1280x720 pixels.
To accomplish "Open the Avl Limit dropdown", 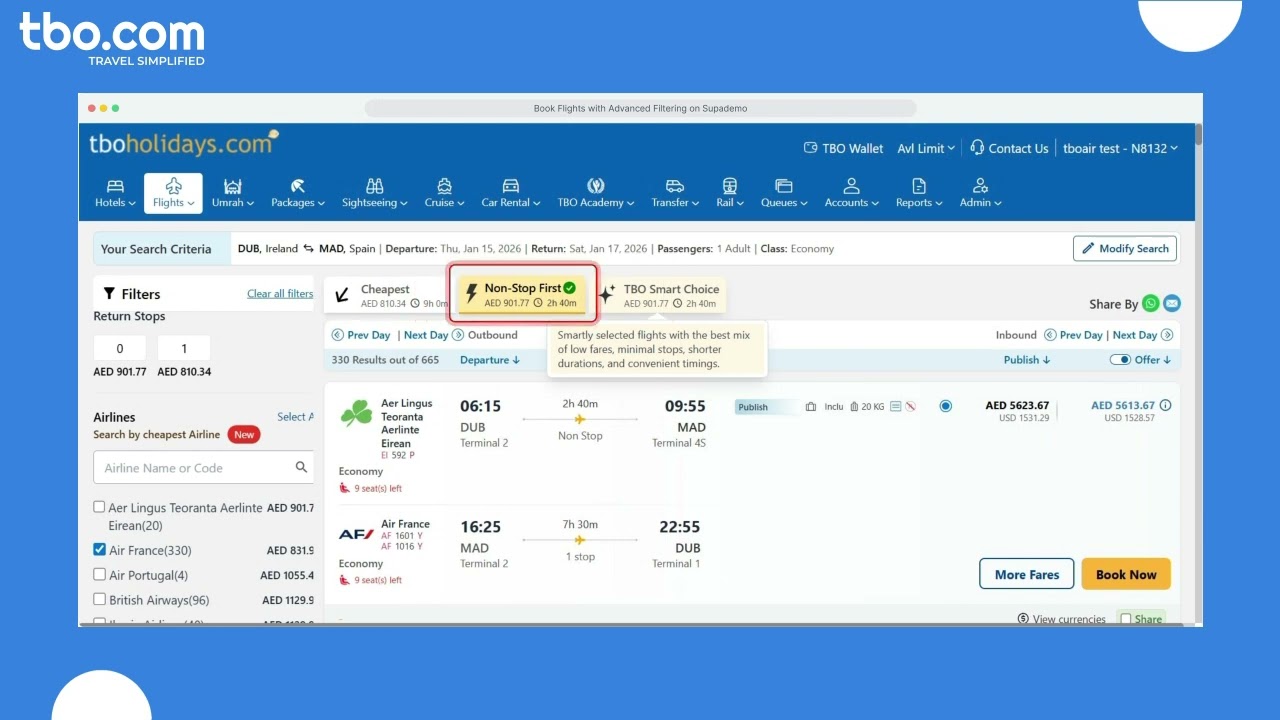I will point(926,148).
